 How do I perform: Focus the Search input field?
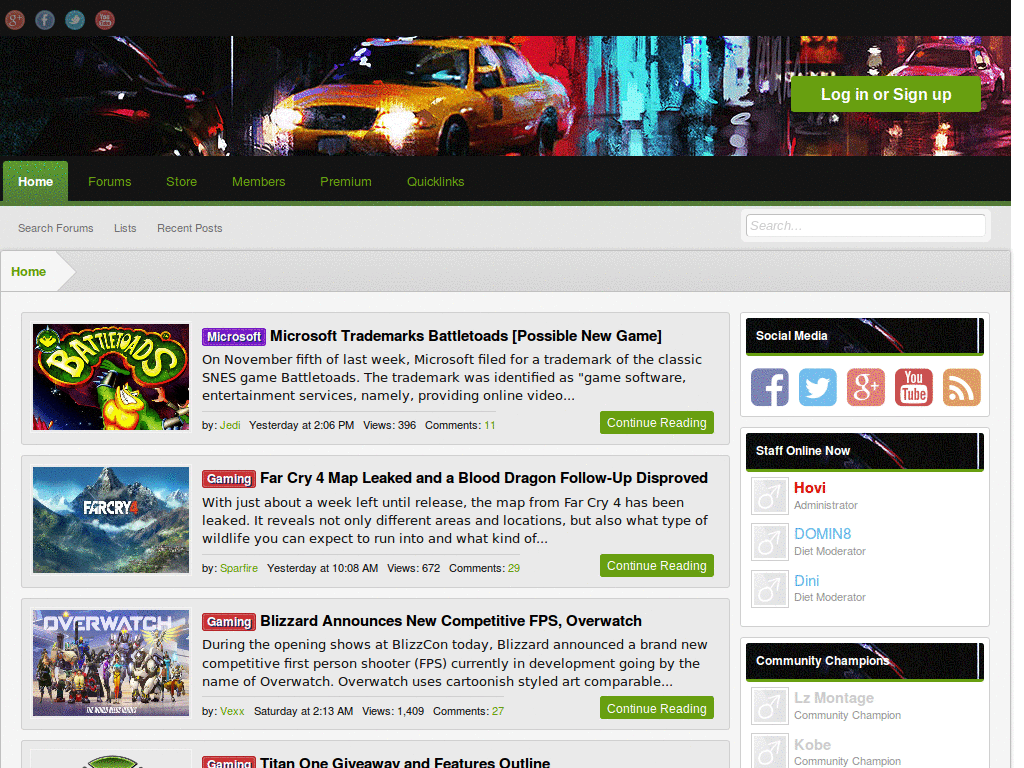coord(865,225)
